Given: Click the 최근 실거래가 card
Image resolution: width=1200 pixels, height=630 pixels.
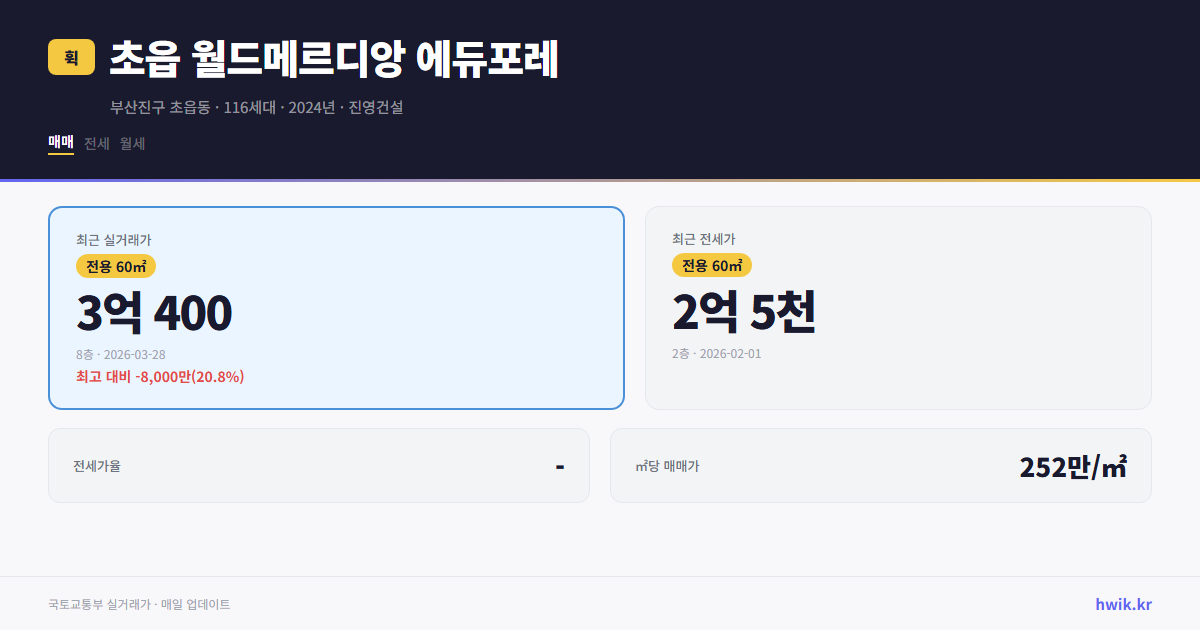Looking at the screenshot, I should click(336, 307).
